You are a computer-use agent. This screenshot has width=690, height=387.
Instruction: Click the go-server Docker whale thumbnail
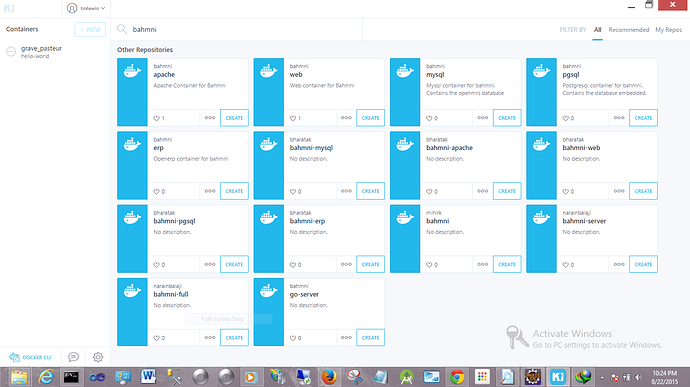click(x=268, y=312)
